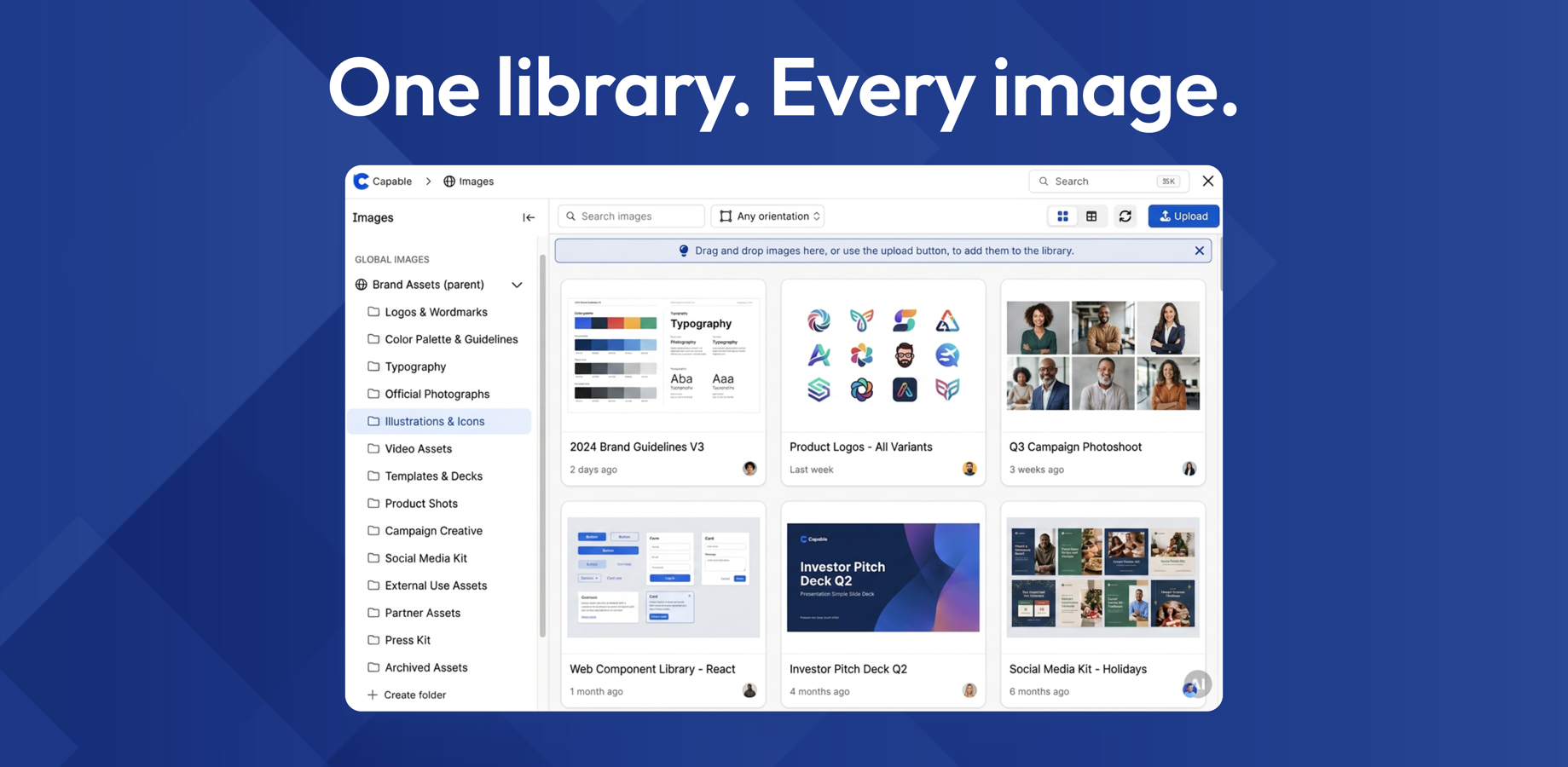Screen dimensions: 1568x767
Task: Open Q3 Campaign Photoshoot thumbnail
Action: point(1103,355)
